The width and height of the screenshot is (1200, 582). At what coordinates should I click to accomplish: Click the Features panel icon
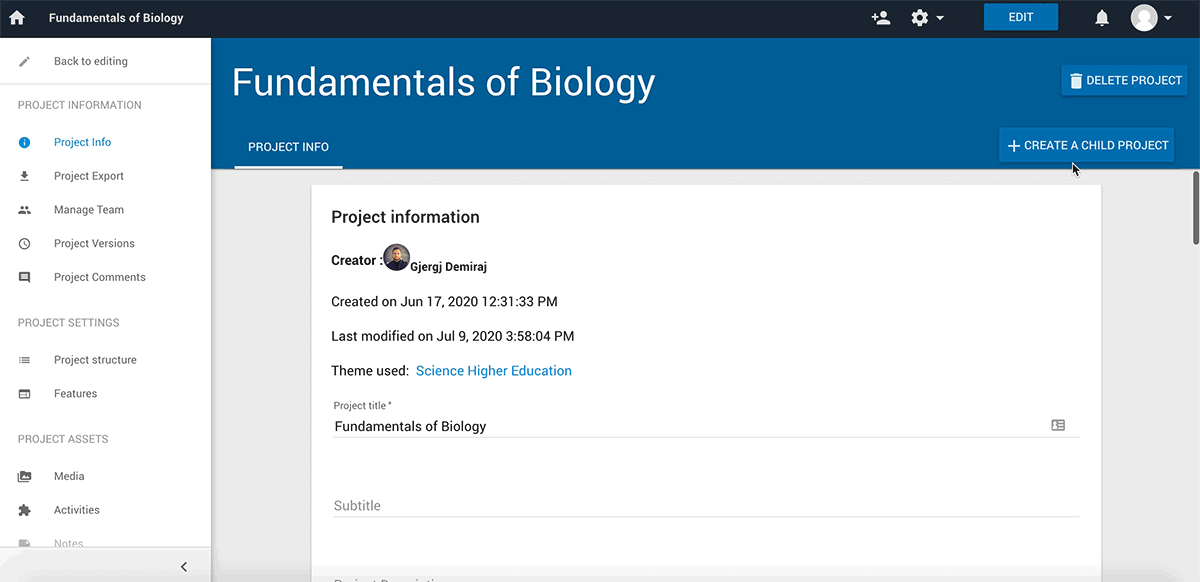pos(25,394)
